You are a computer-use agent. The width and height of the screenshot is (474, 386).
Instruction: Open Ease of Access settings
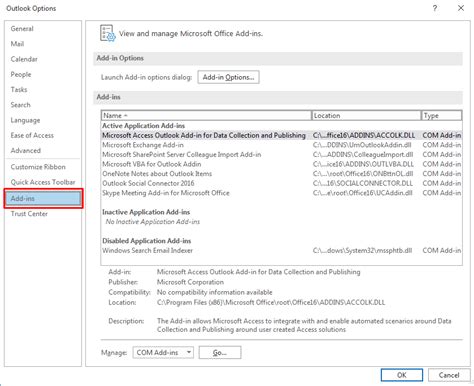click(x=32, y=135)
